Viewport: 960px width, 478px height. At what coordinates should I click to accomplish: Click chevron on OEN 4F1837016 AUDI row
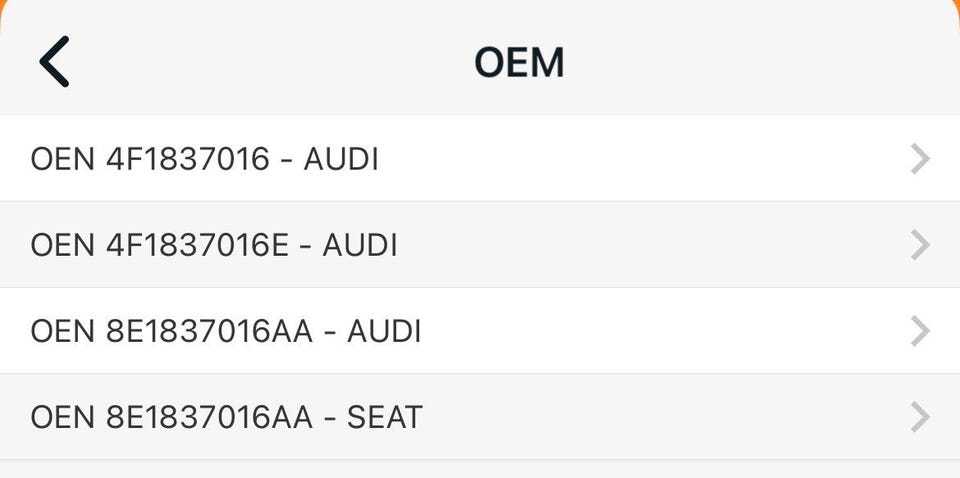(921, 159)
